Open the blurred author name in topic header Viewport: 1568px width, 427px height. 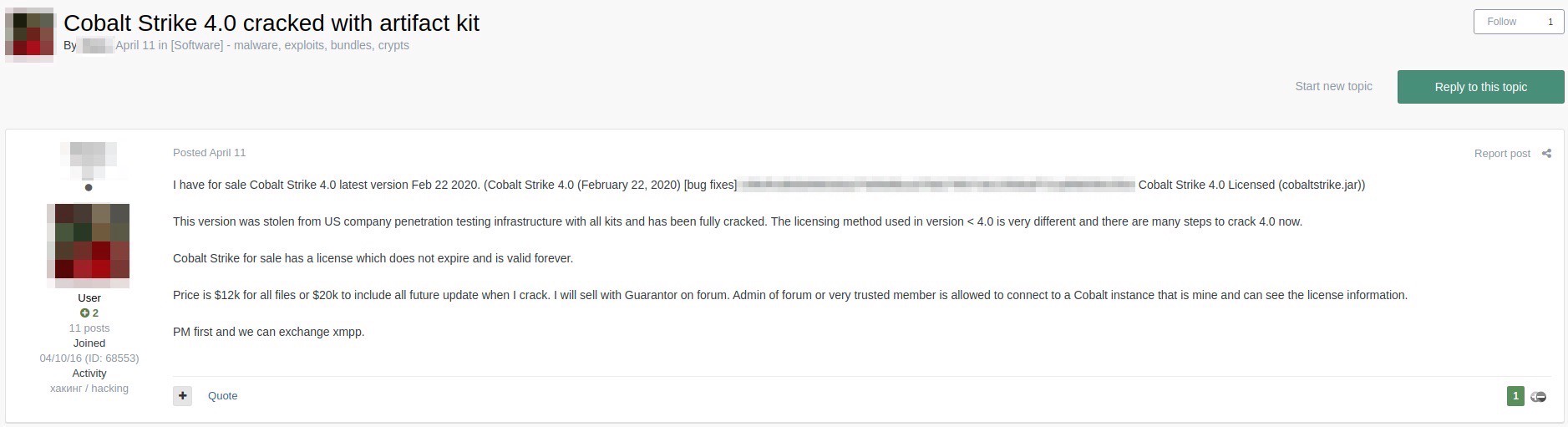[96, 45]
